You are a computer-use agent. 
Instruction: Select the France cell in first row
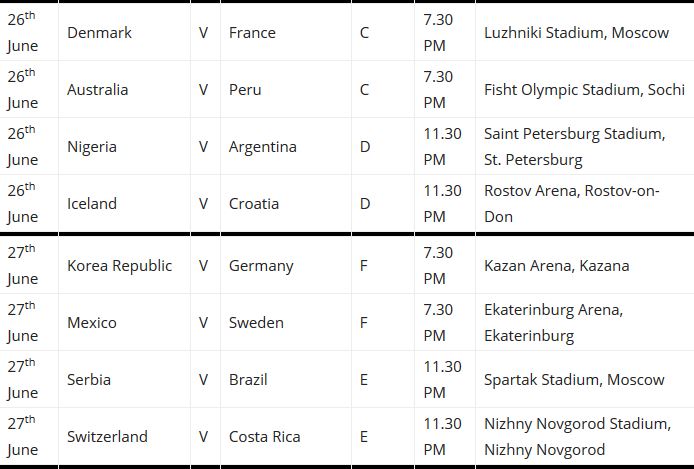click(x=286, y=32)
